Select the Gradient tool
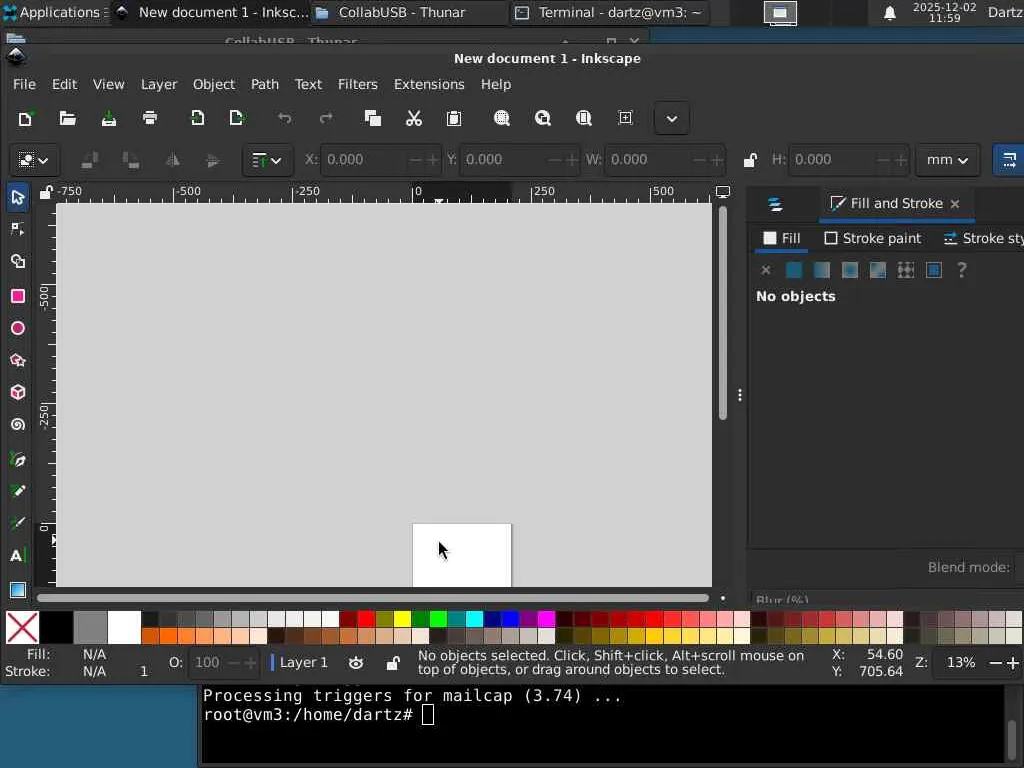This screenshot has height=768, width=1024. [x=18, y=590]
